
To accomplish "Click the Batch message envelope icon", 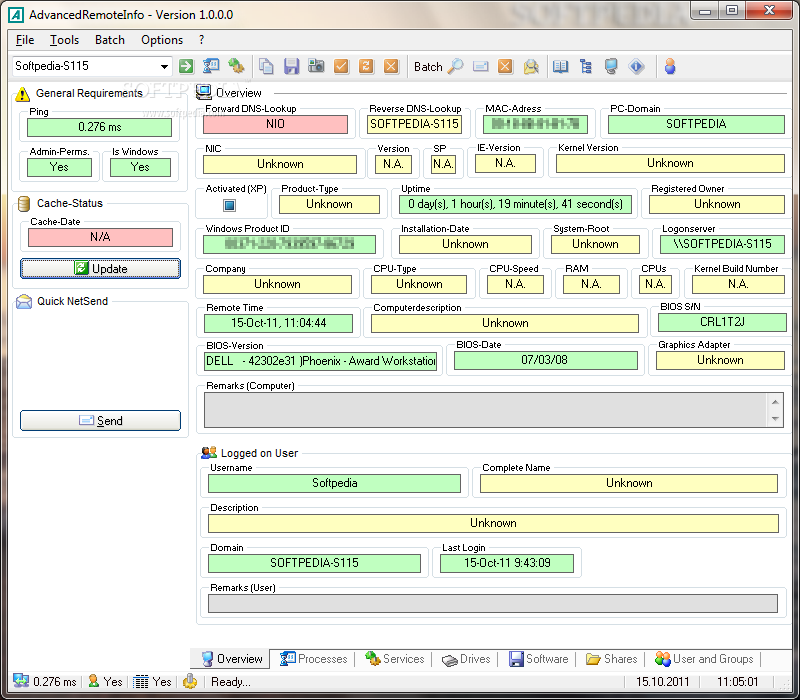I will coord(481,66).
